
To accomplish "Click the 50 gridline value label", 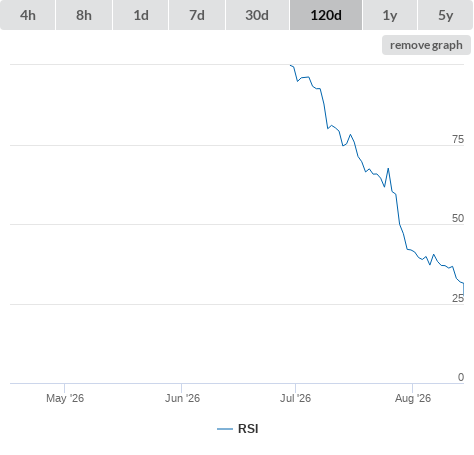I will point(458,218).
